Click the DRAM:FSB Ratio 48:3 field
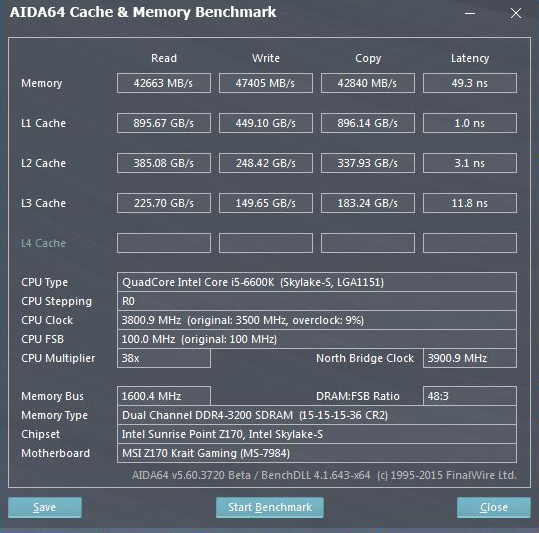Image resolution: width=539 pixels, height=533 pixels. tap(470, 396)
